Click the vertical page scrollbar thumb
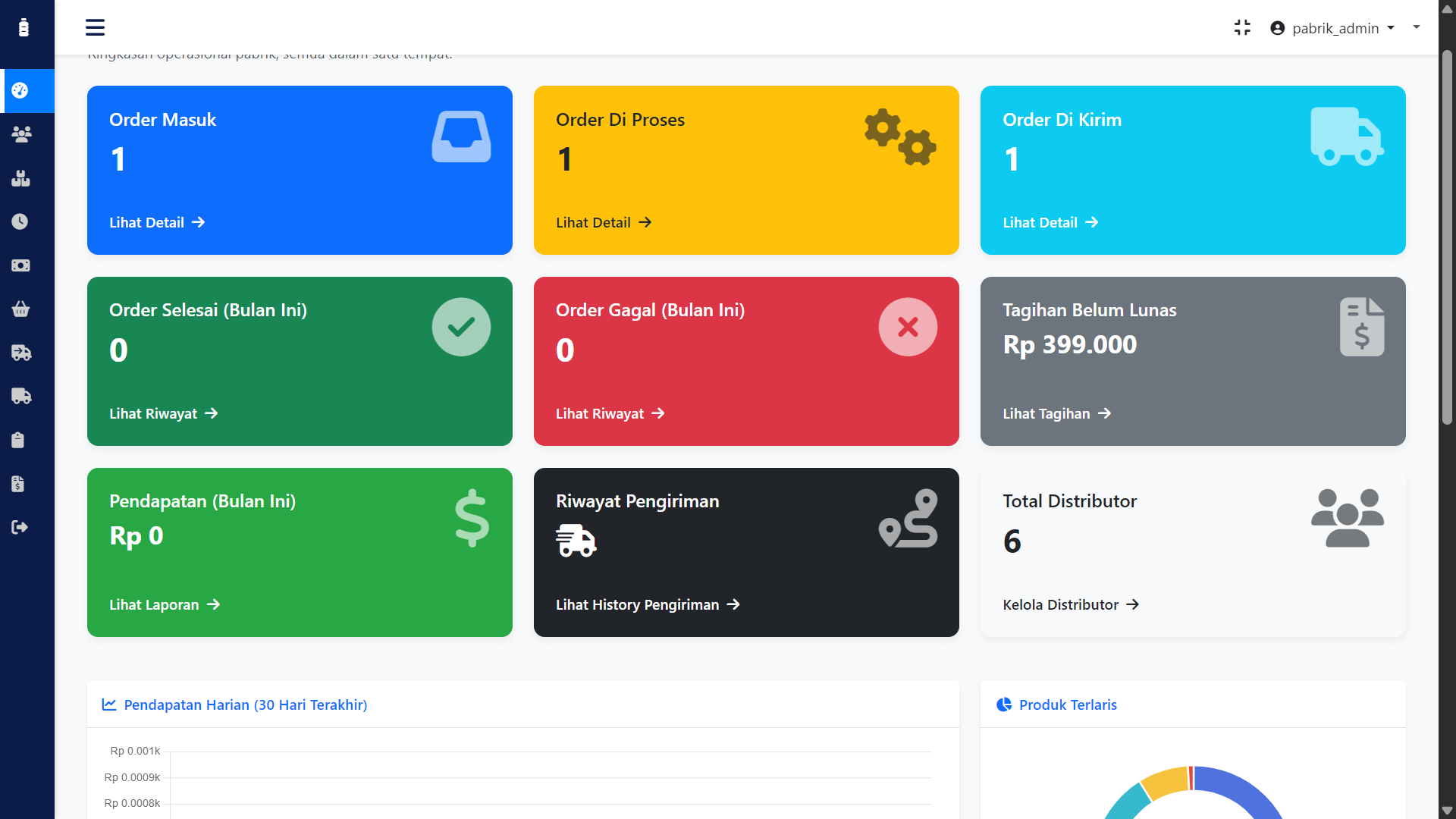The width and height of the screenshot is (1456, 819). (x=1447, y=237)
